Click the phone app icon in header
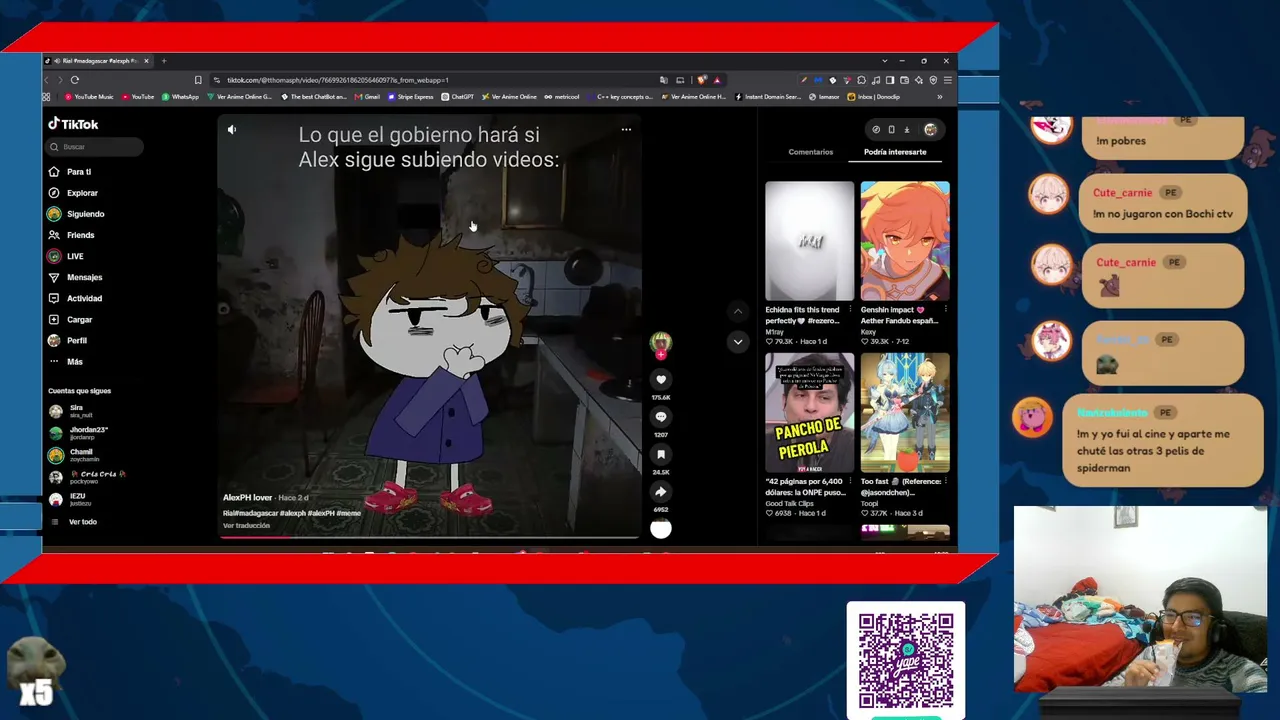1280x720 pixels. point(892,129)
